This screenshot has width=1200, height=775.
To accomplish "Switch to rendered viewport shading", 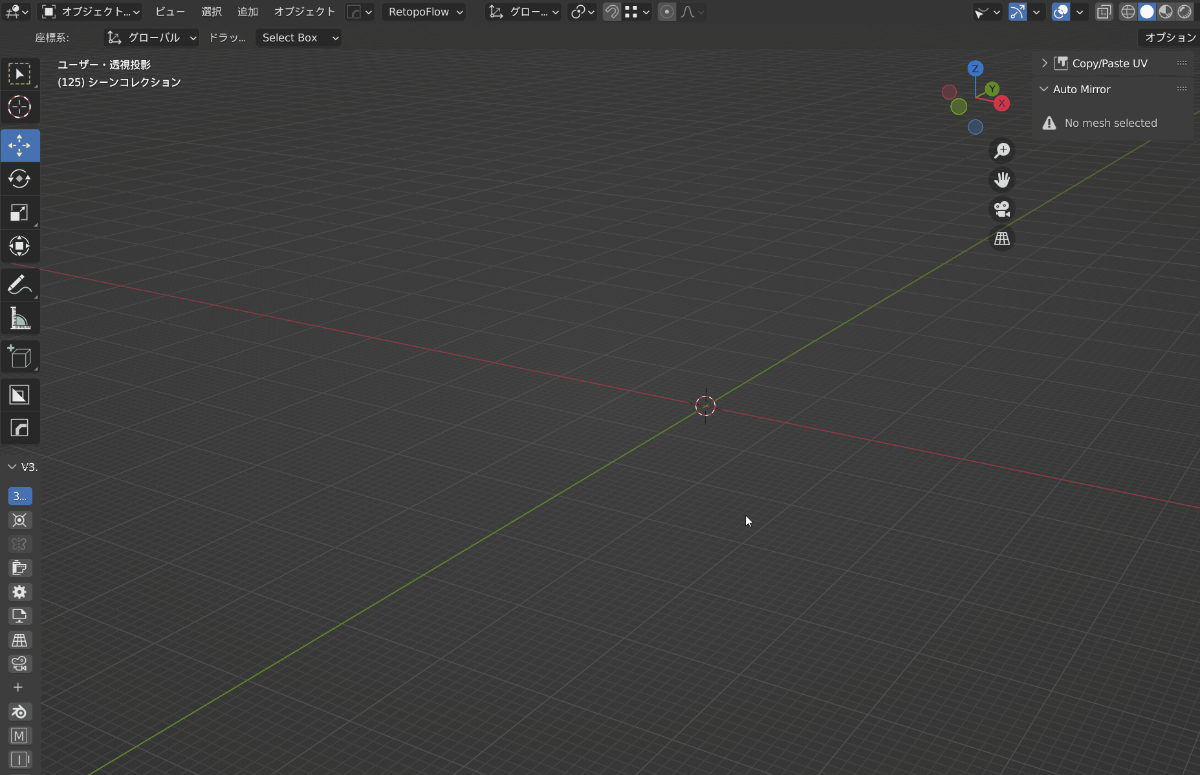I will click(1185, 12).
